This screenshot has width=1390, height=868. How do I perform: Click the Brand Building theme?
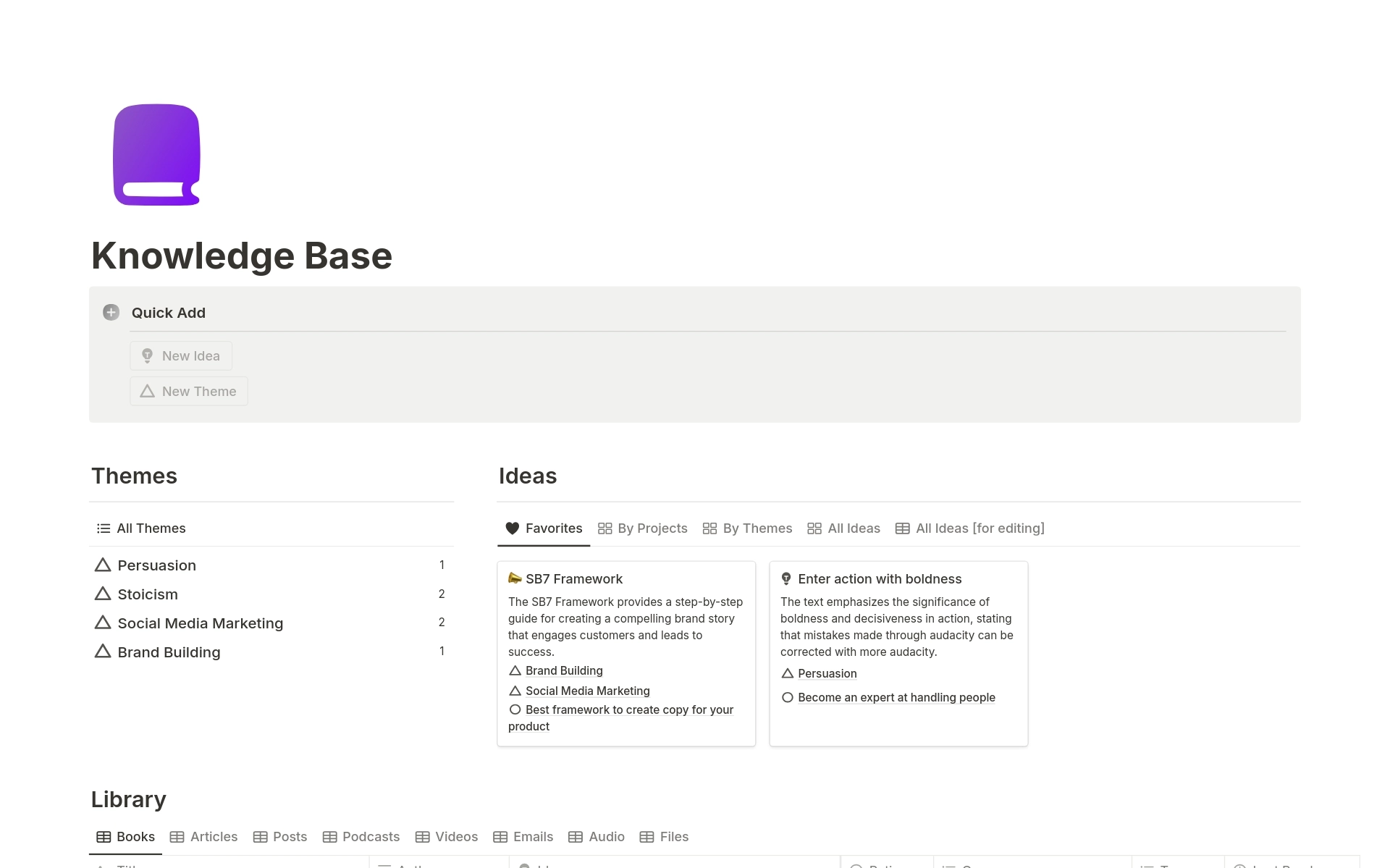(x=168, y=651)
